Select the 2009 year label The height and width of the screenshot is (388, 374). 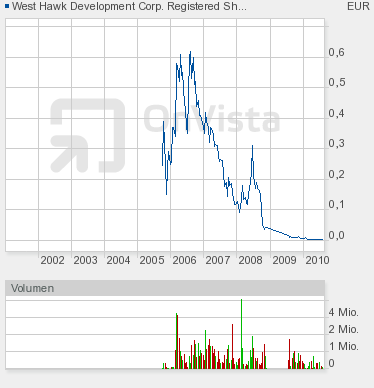click(284, 260)
